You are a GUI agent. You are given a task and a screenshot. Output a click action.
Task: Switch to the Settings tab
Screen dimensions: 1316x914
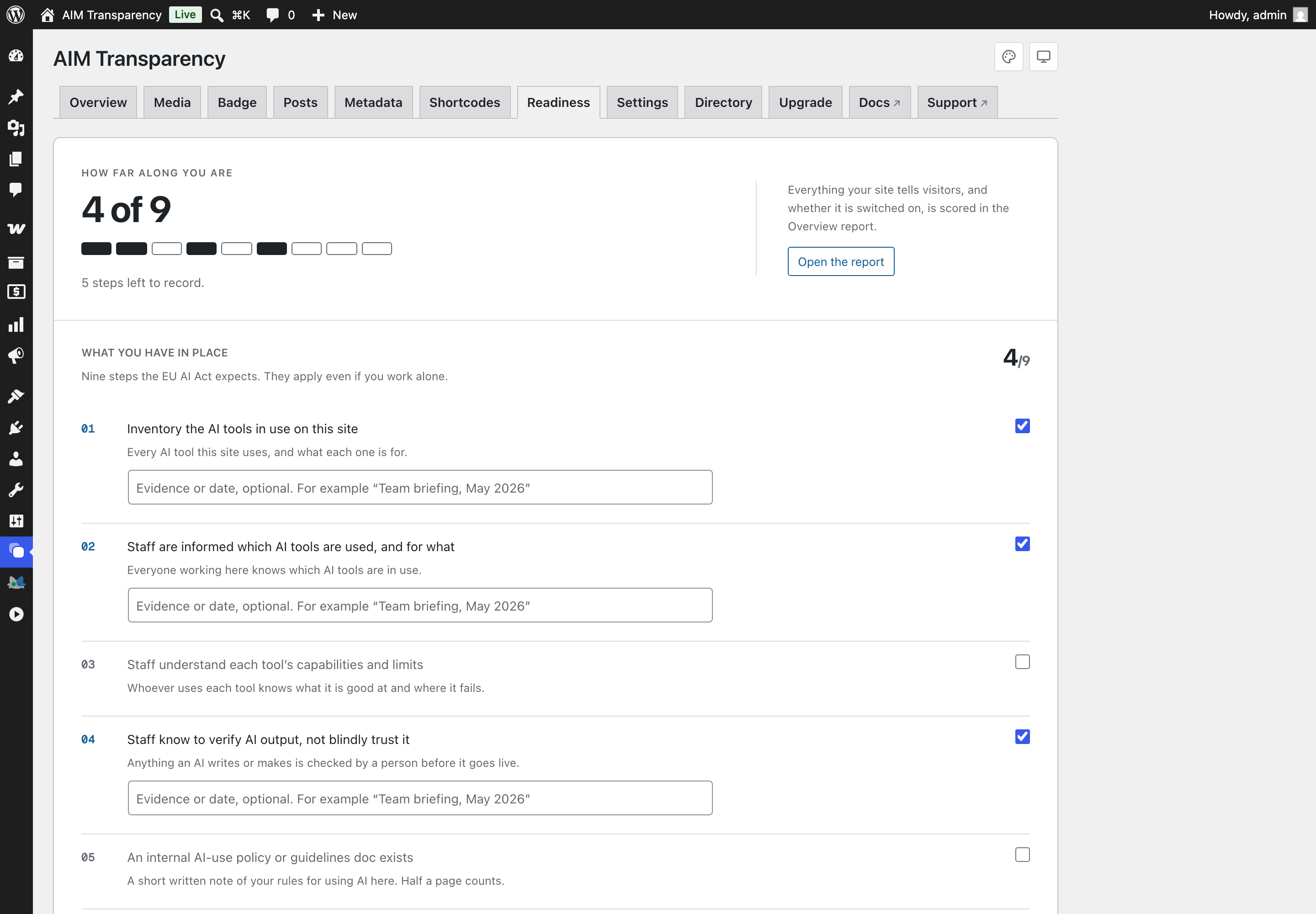pos(642,102)
